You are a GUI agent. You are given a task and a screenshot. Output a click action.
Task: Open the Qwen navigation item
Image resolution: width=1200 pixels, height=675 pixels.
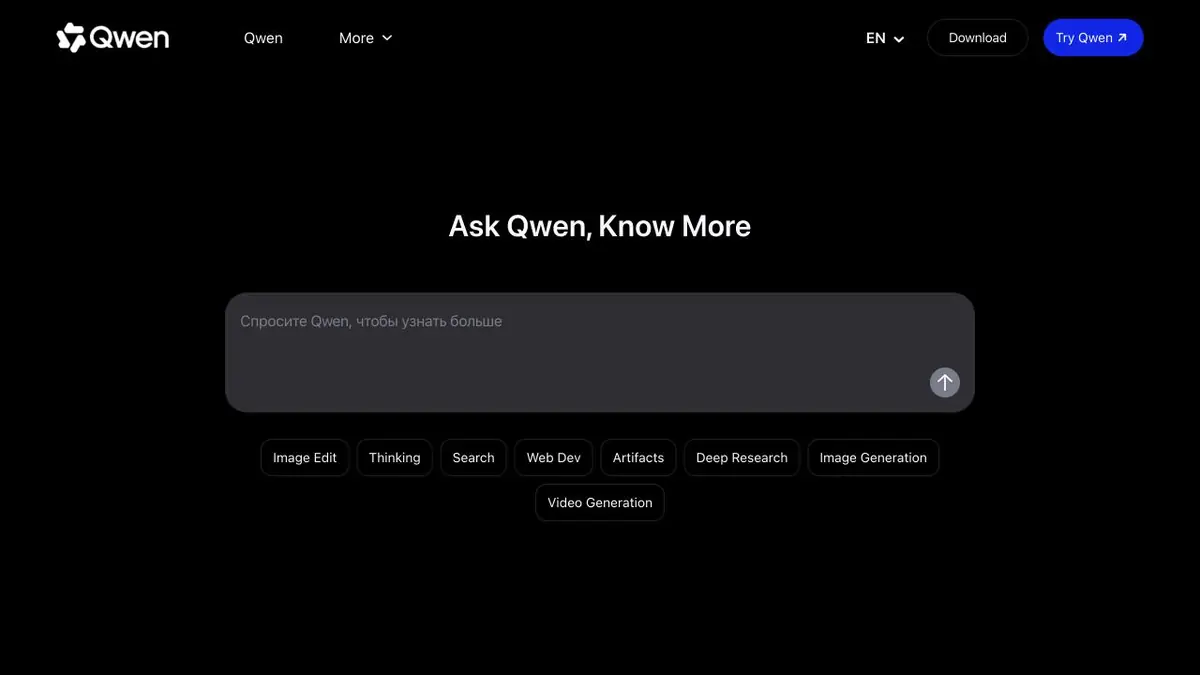pyautogui.click(x=263, y=38)
